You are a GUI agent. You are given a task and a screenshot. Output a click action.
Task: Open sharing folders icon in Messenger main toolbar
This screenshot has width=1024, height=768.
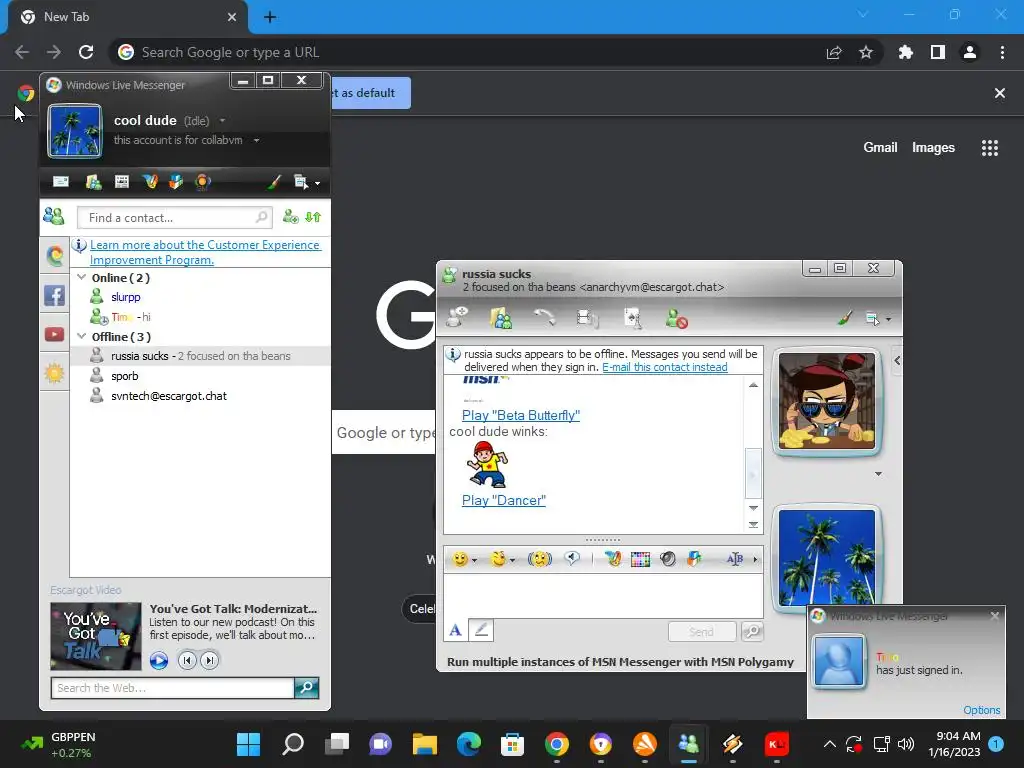click(93, 182)
